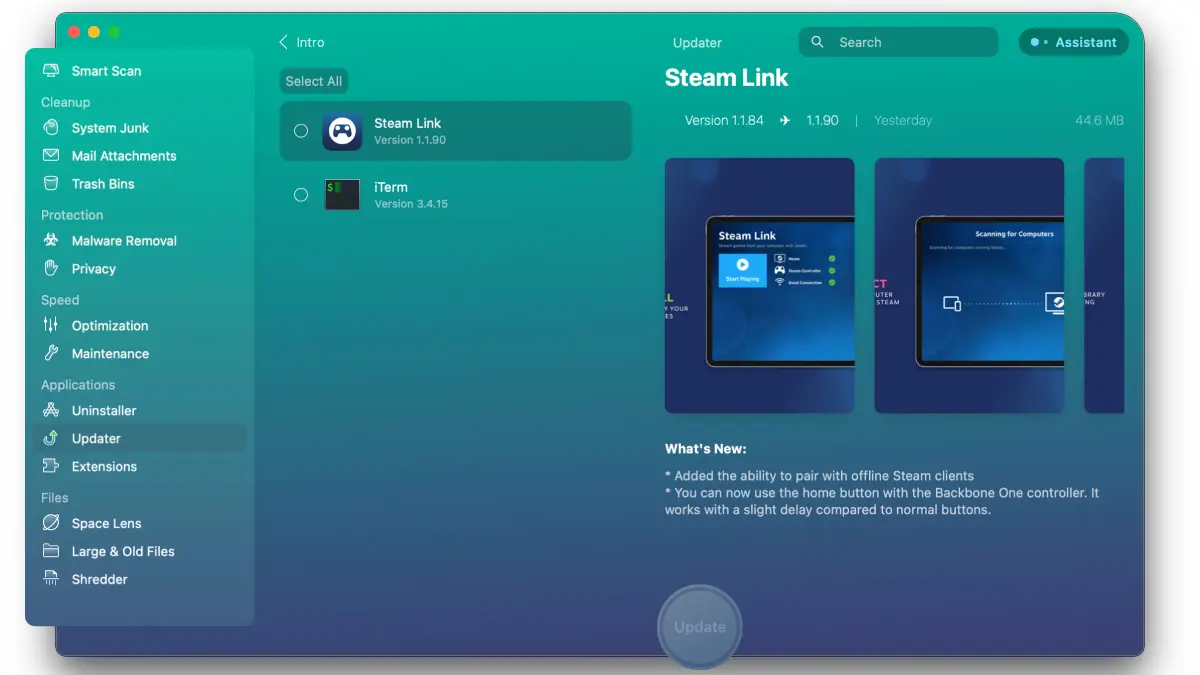Select the Steam Link radio checkbox

coord(301,131)
